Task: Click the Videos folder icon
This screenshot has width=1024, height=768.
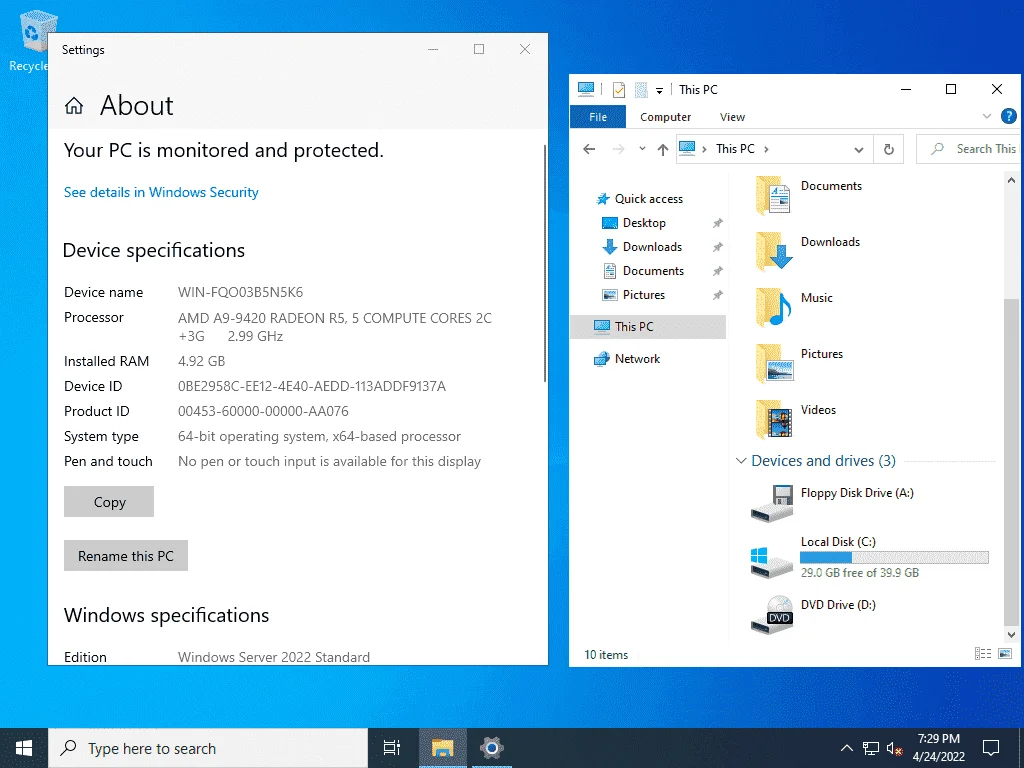Action: (x=773, y=419)
